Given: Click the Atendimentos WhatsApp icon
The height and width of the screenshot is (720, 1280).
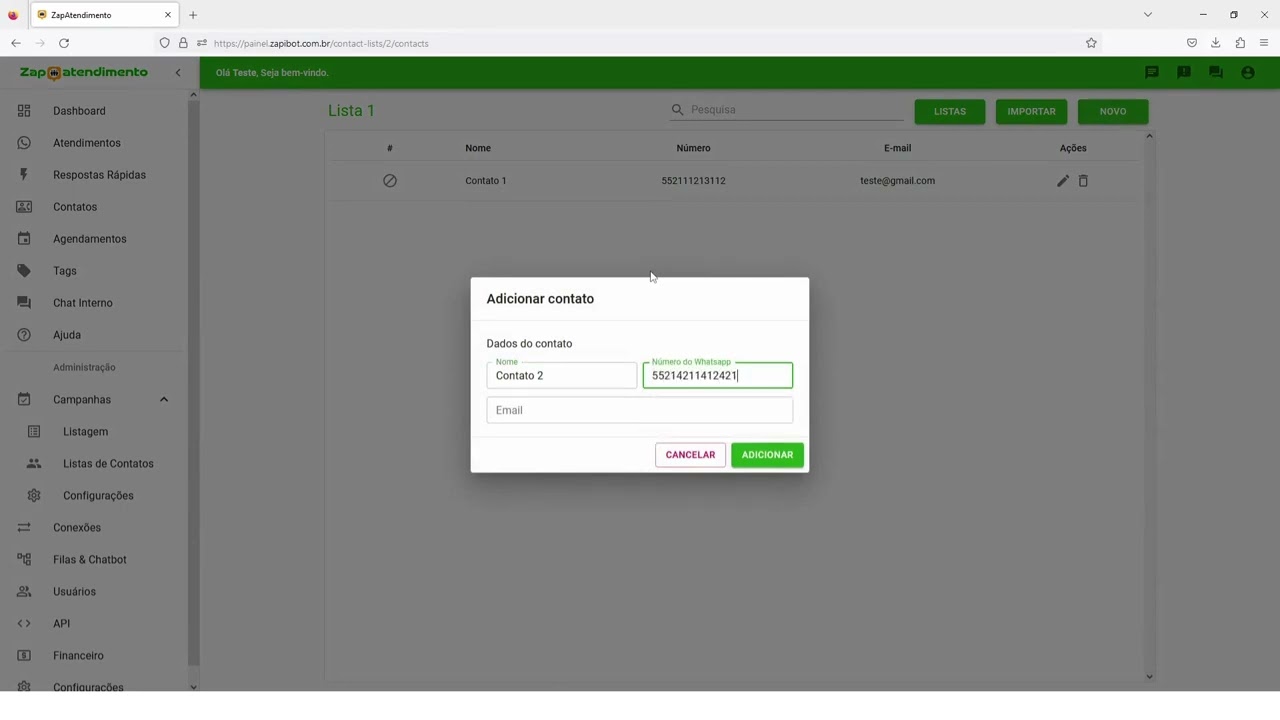Looking at the screenshot, I should [x=24, y=143].
